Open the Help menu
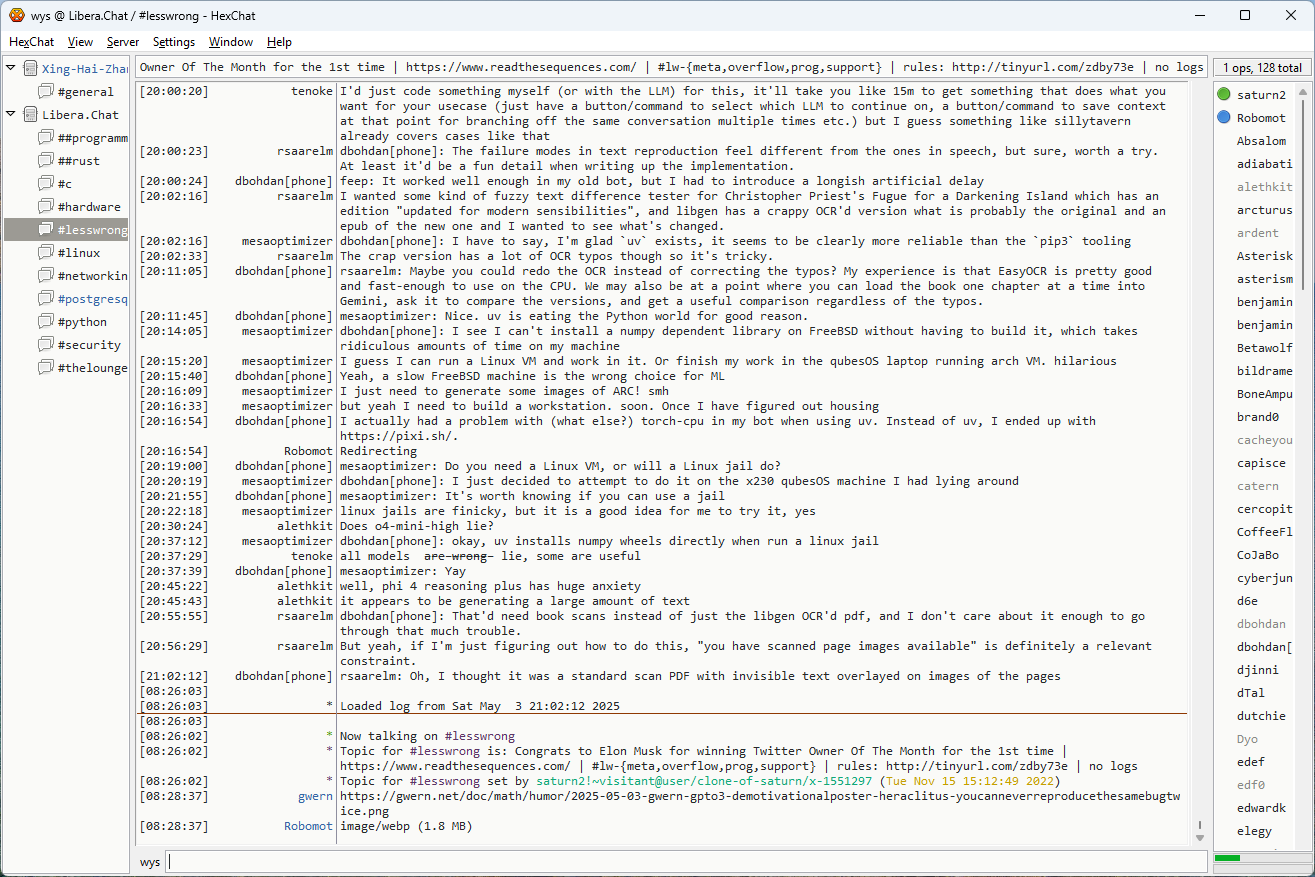1315x877 pixels. click(x=279, y=42)
